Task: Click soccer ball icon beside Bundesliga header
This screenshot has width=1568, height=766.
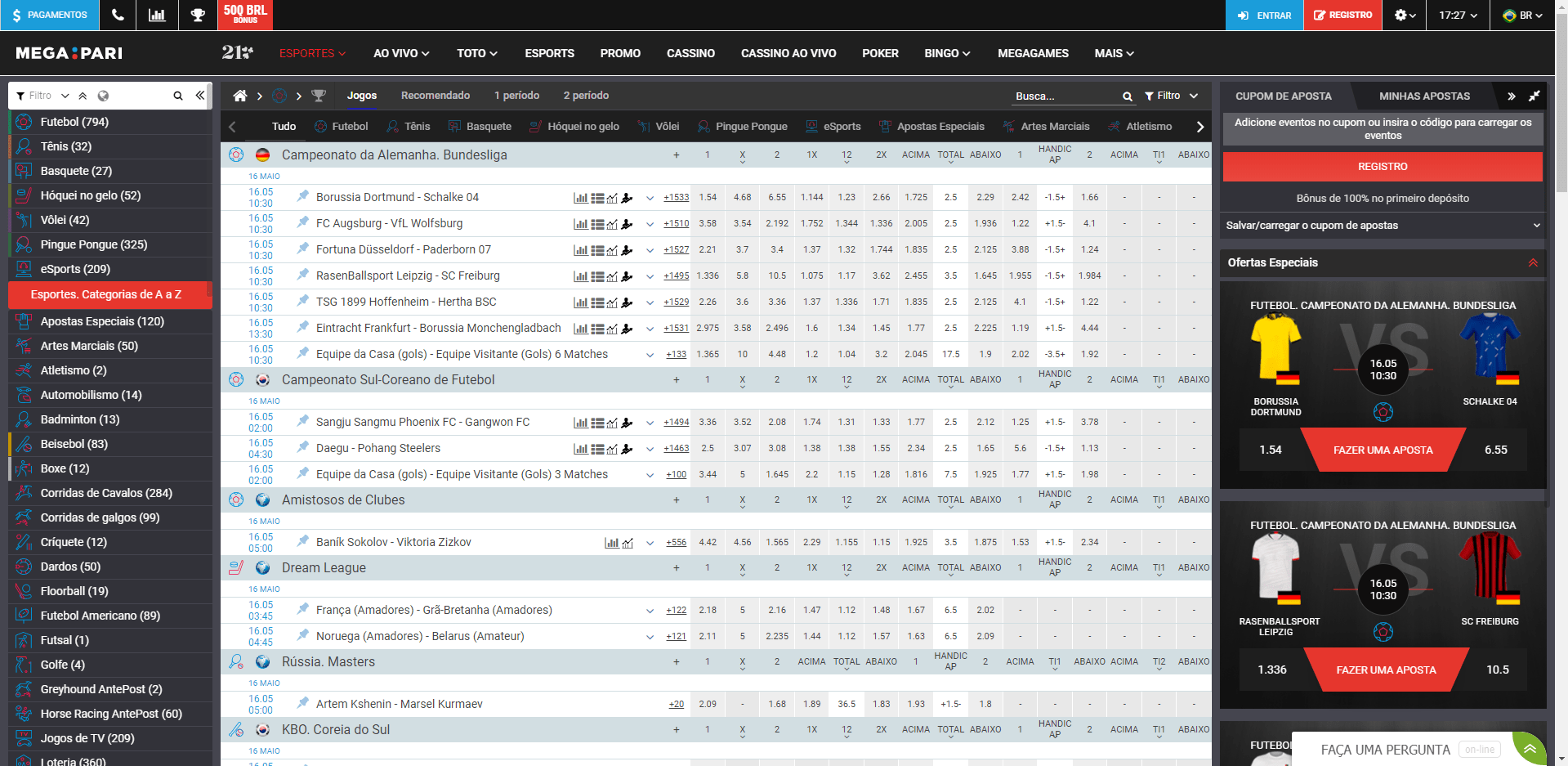Action: click(236, 155)
